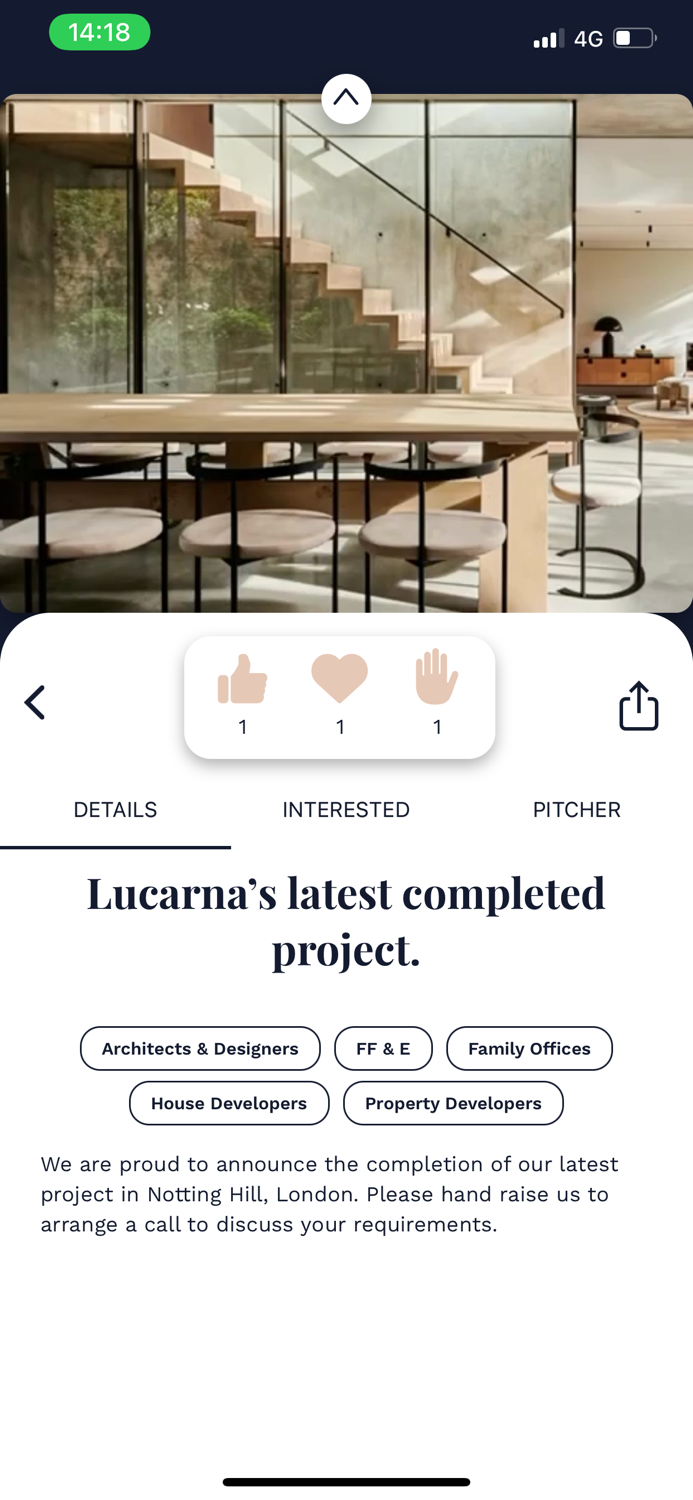Tap the cellular signal bars icon
Screen dimensions: 693x1500
click(x=549, y=39)
